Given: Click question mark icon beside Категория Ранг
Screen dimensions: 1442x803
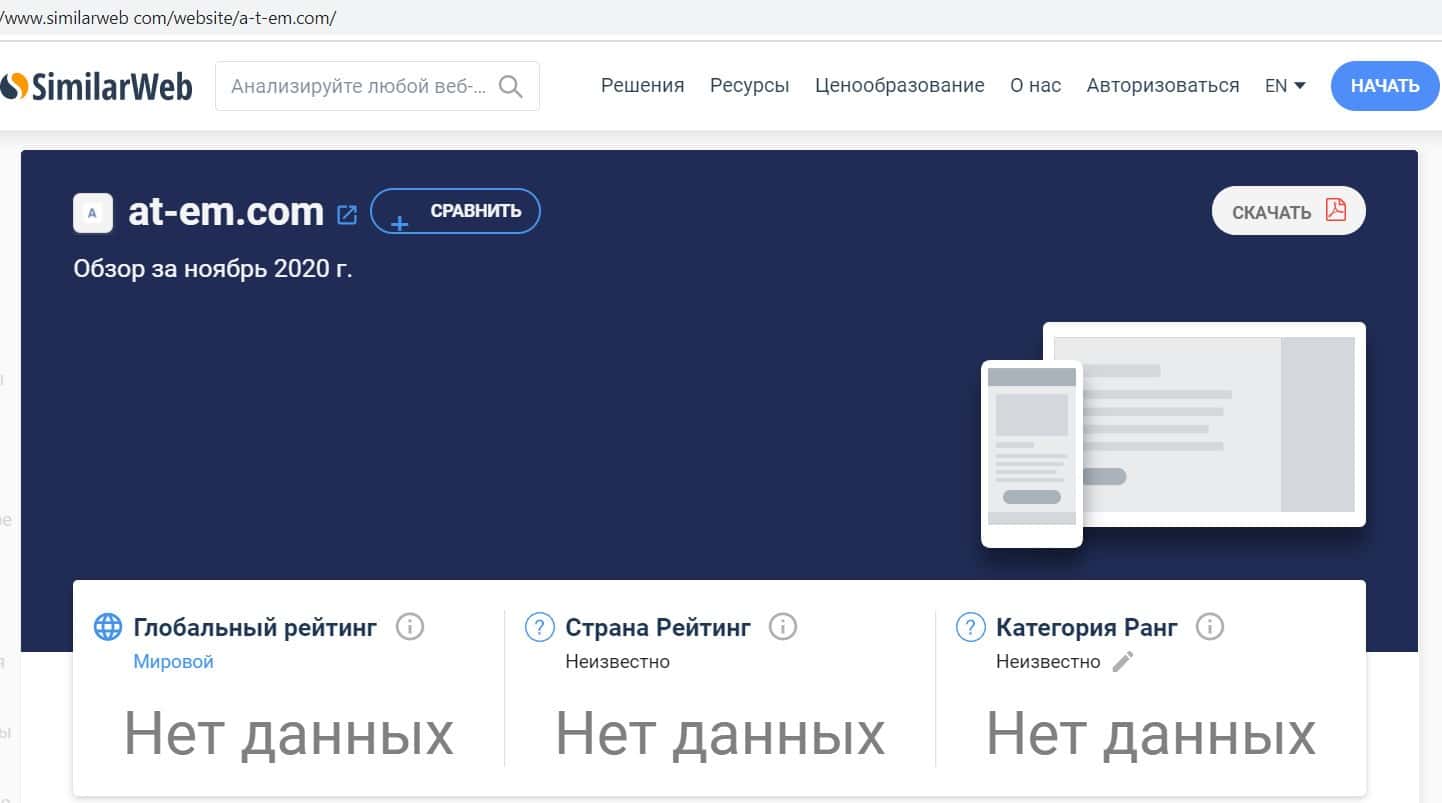Looking at the screenshot, I should click(x=971, y=627).
